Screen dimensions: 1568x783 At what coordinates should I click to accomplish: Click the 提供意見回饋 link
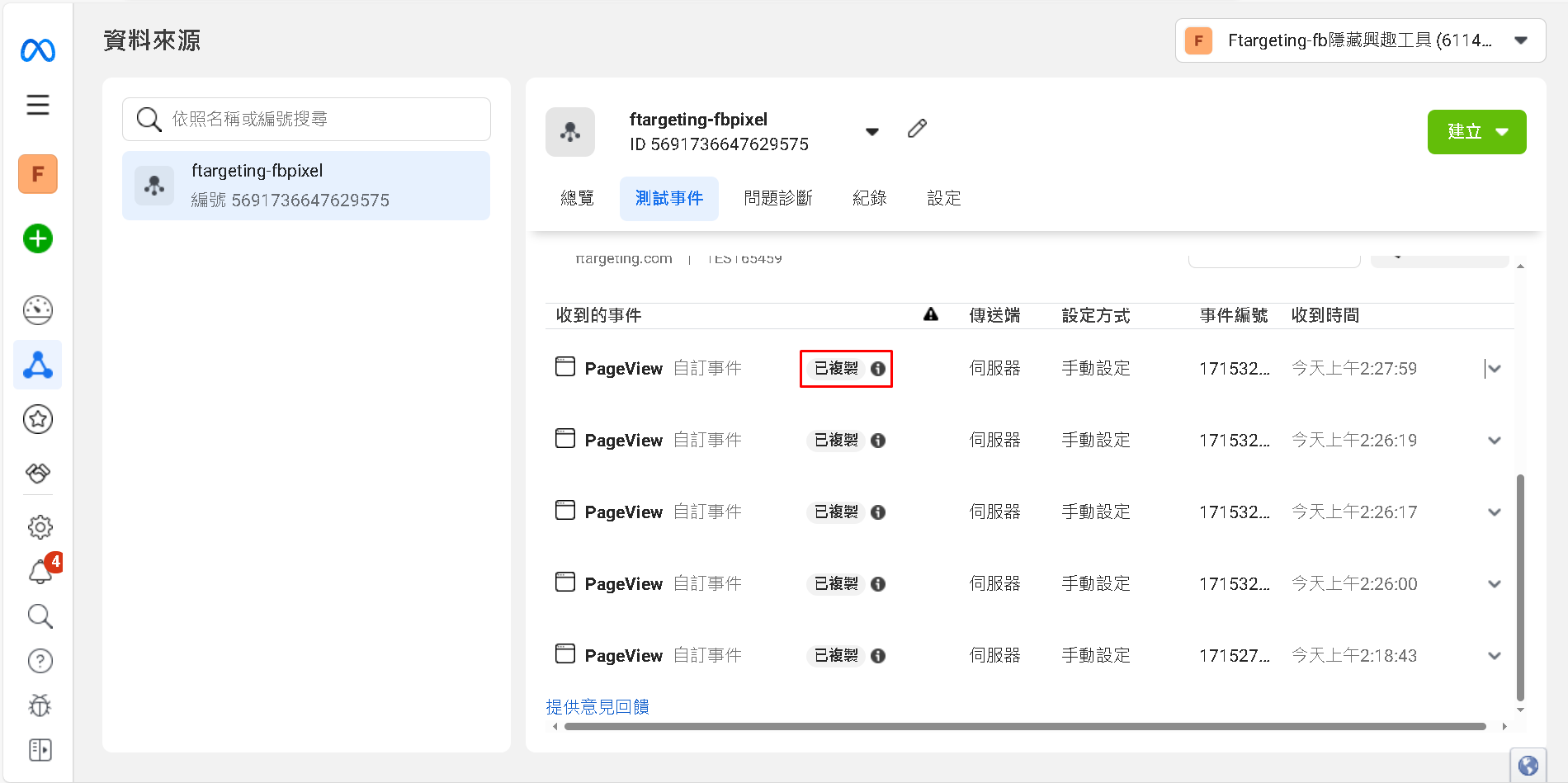point(597,707)
